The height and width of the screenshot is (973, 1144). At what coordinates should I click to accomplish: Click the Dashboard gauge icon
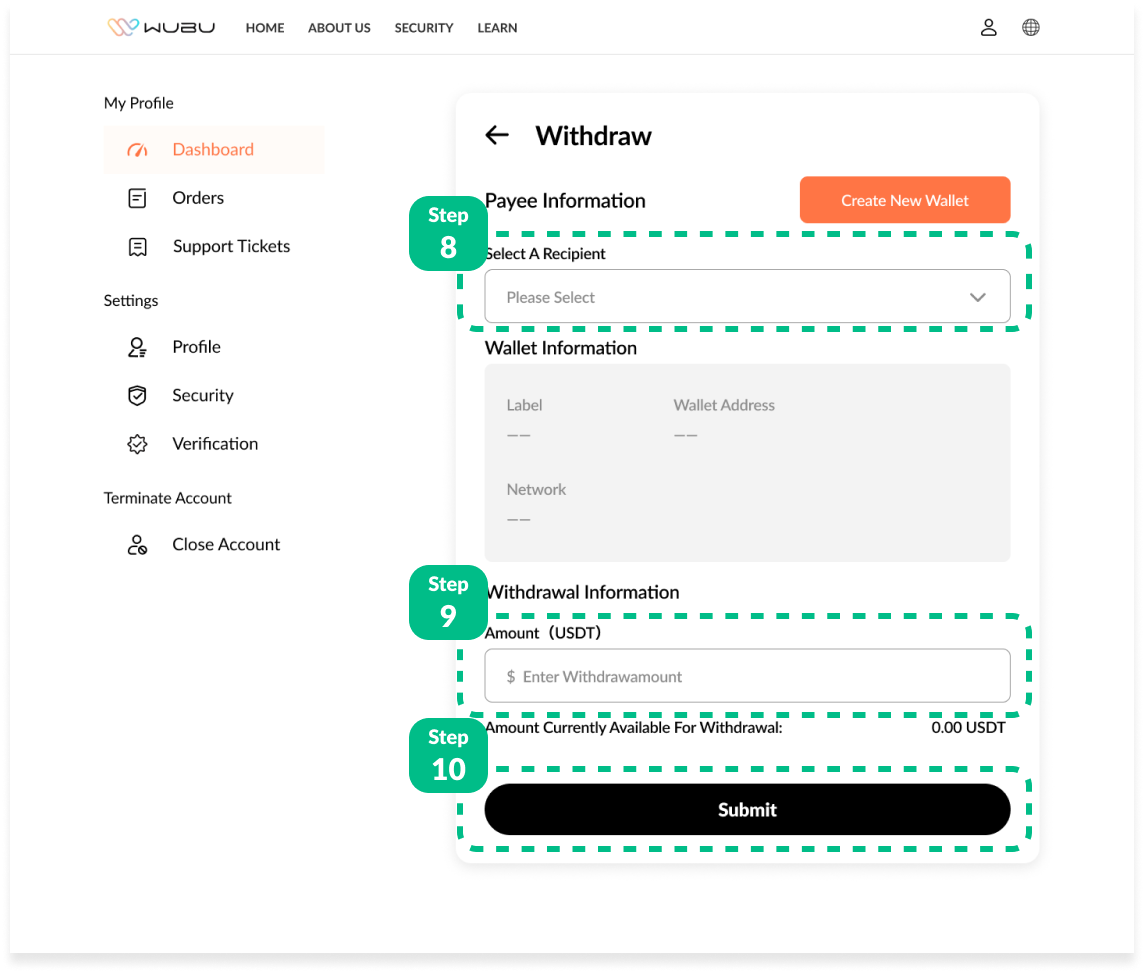click(138, 150)
